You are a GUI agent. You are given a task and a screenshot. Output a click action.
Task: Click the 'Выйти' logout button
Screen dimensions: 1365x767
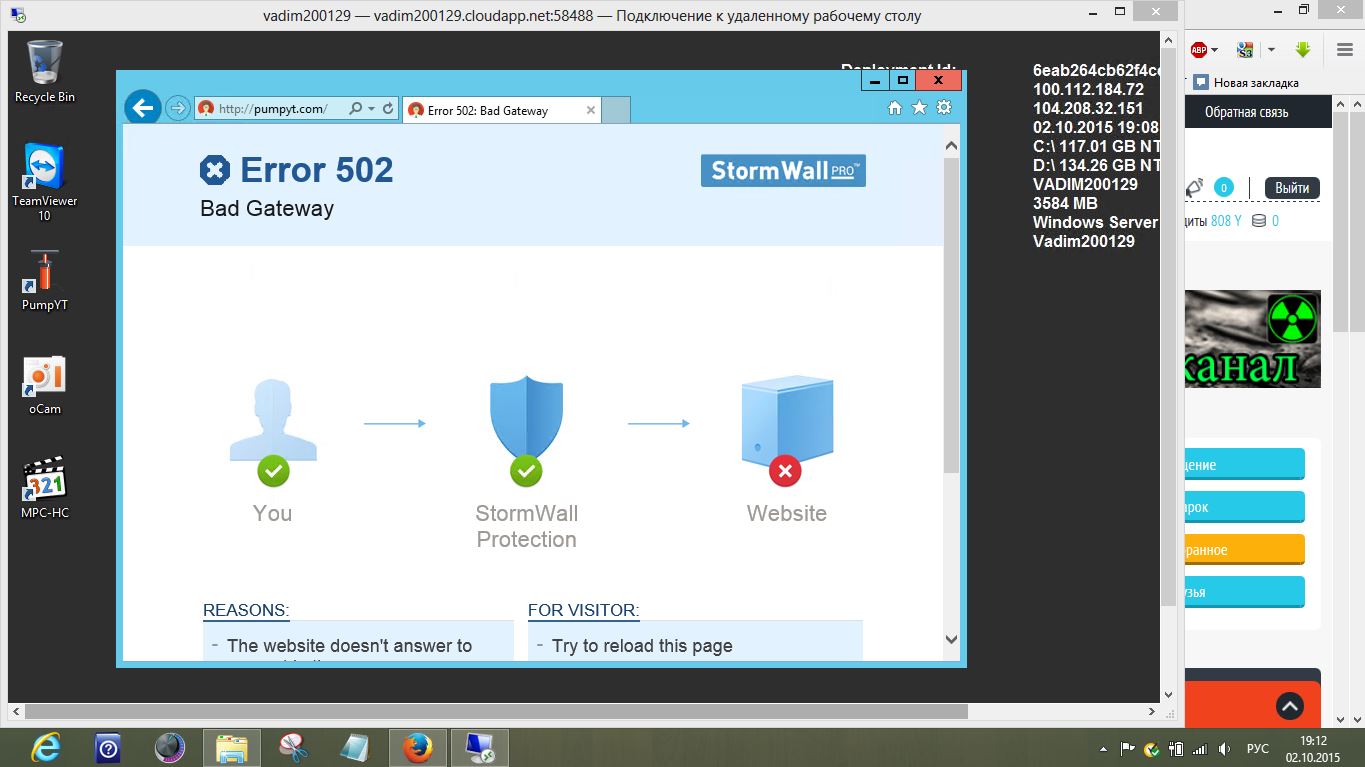1292,188
